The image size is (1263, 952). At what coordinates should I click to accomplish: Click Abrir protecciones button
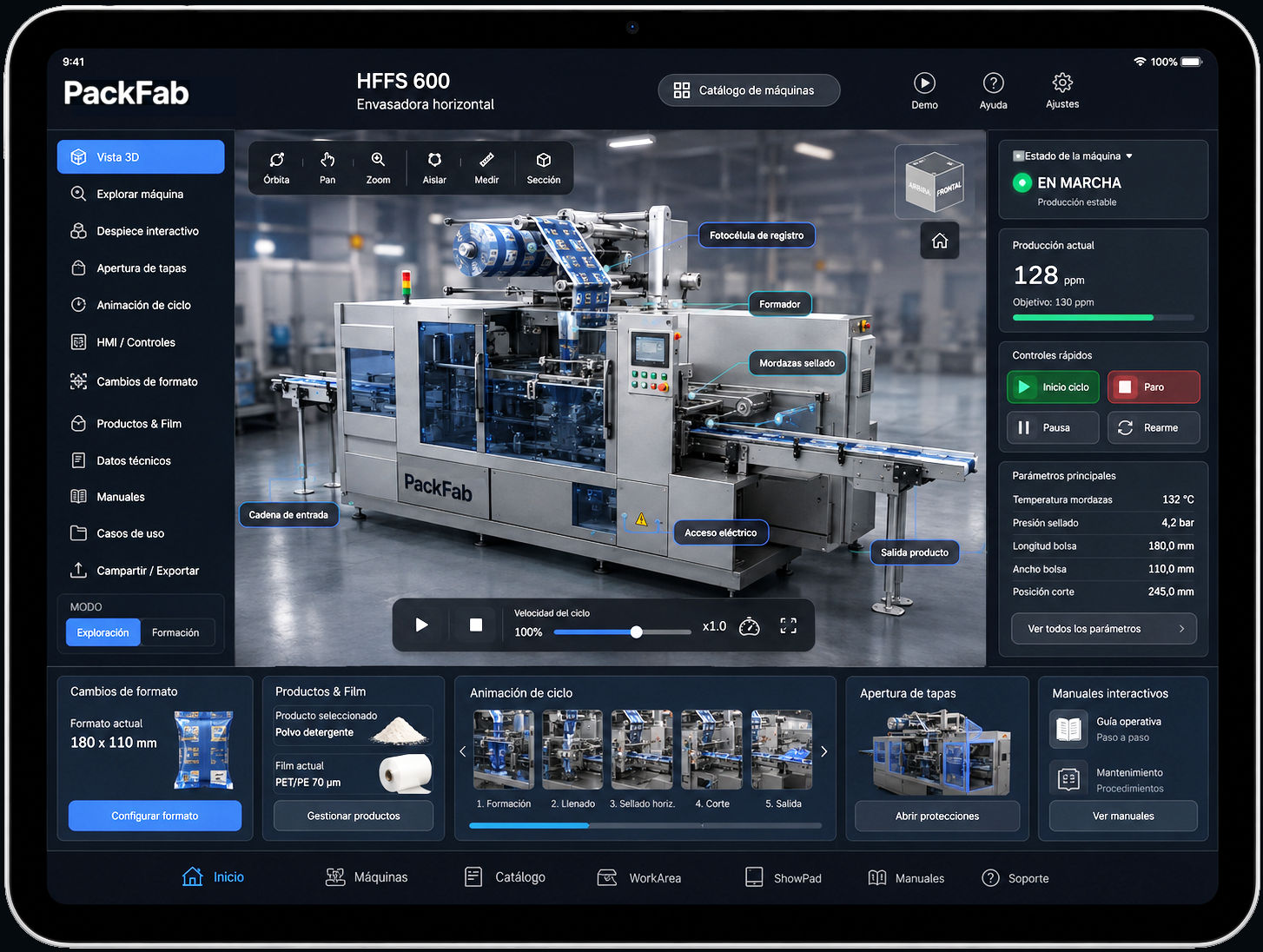937,816
